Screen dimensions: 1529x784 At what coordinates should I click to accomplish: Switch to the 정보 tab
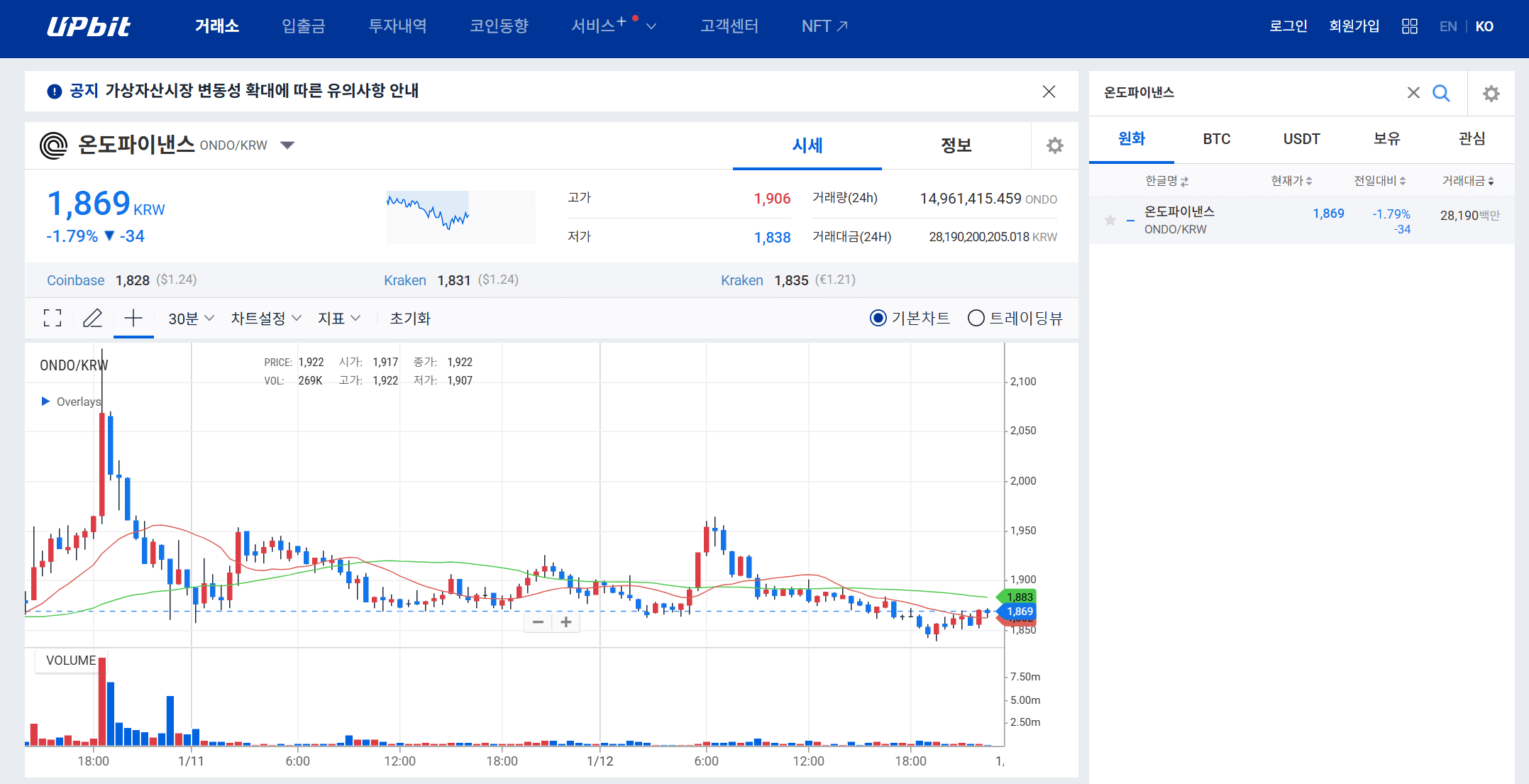pyautogui.click(x=956, y=145)
